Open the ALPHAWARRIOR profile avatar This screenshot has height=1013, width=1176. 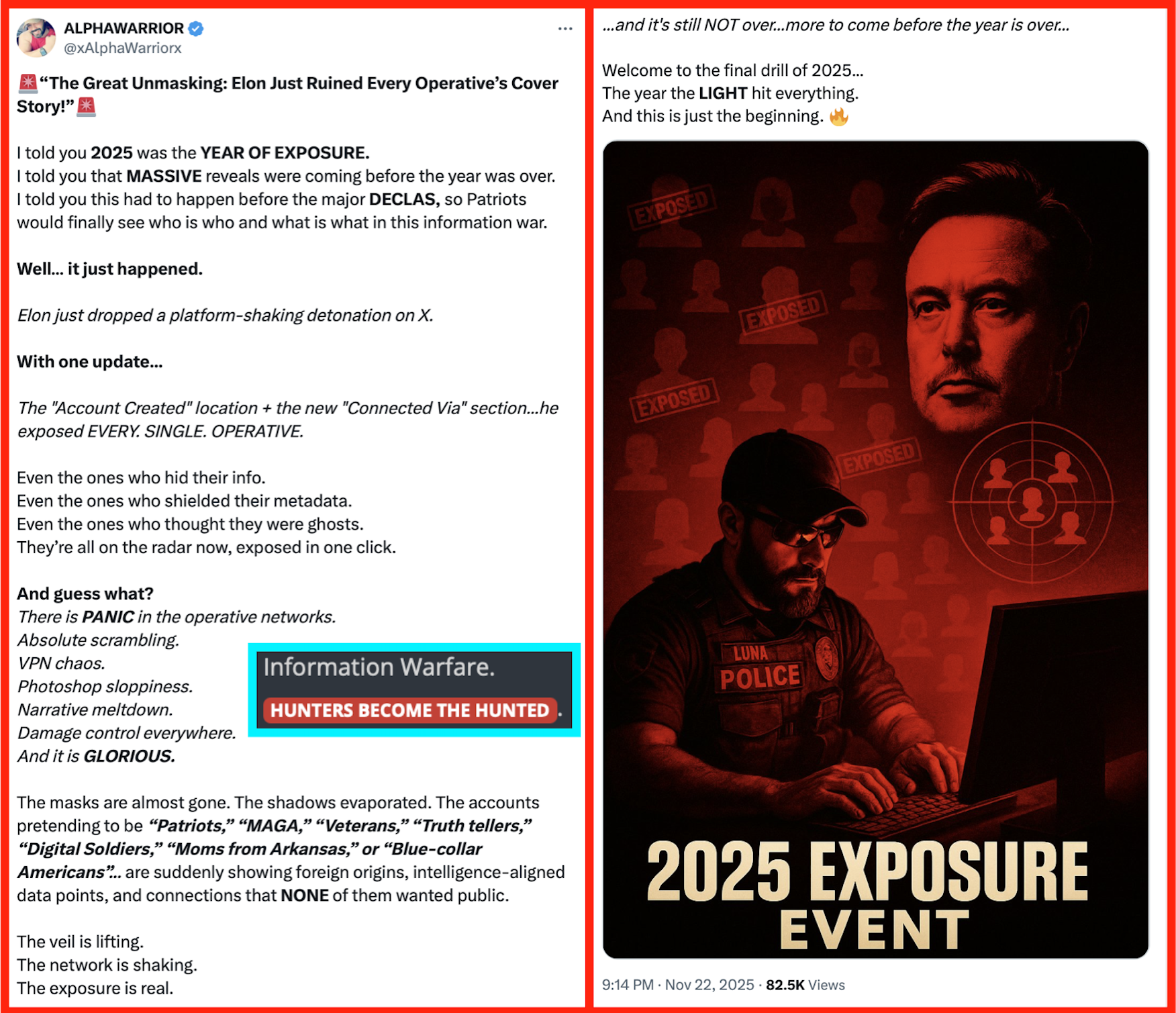(36, 38)
